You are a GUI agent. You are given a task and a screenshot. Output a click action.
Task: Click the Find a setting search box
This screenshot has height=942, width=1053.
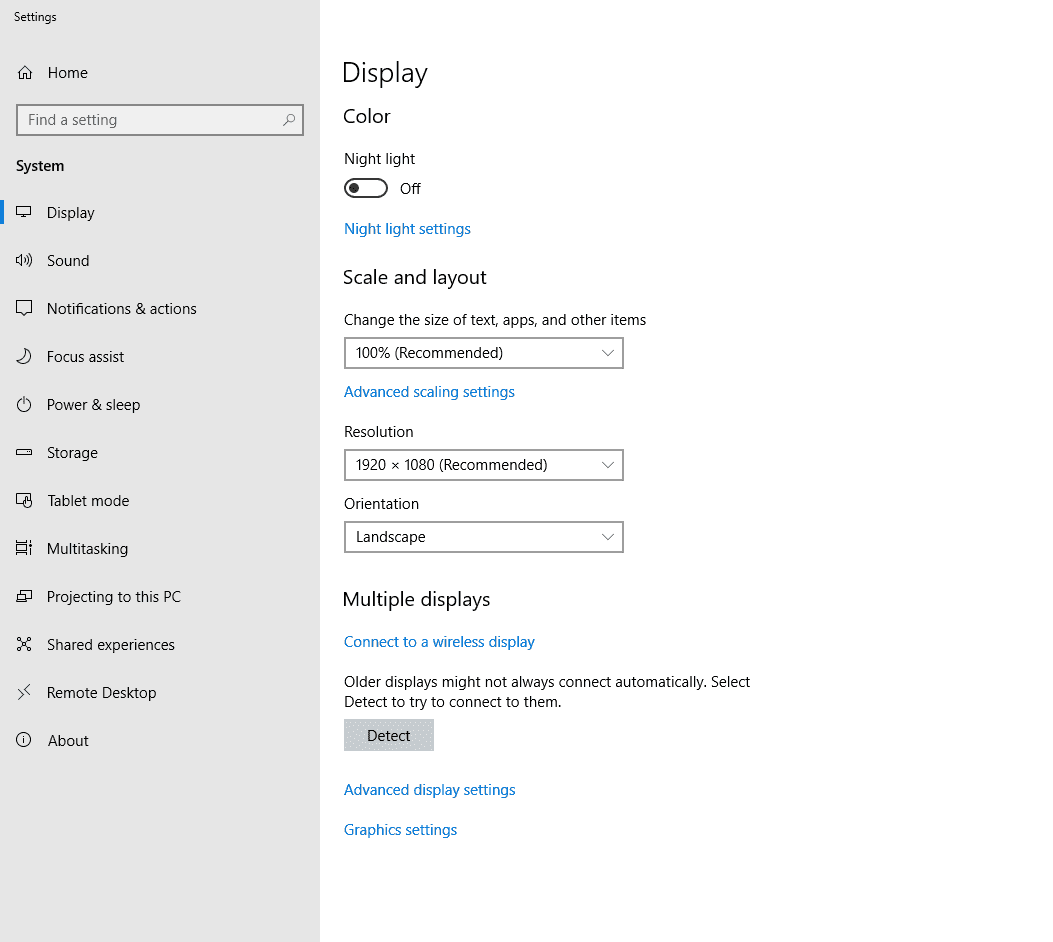coord(160,119)
